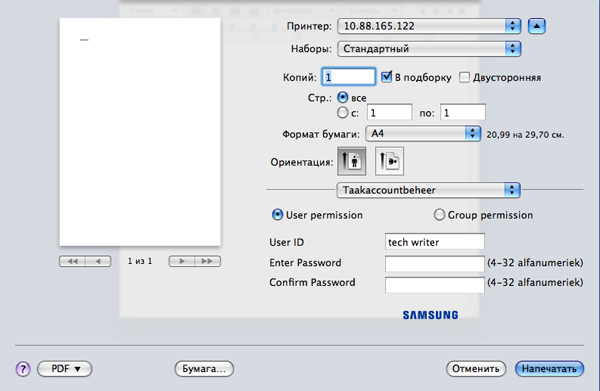Focus the Копий copies field
The width and height of the screenshot is (600, 391).
pos(349,77)
